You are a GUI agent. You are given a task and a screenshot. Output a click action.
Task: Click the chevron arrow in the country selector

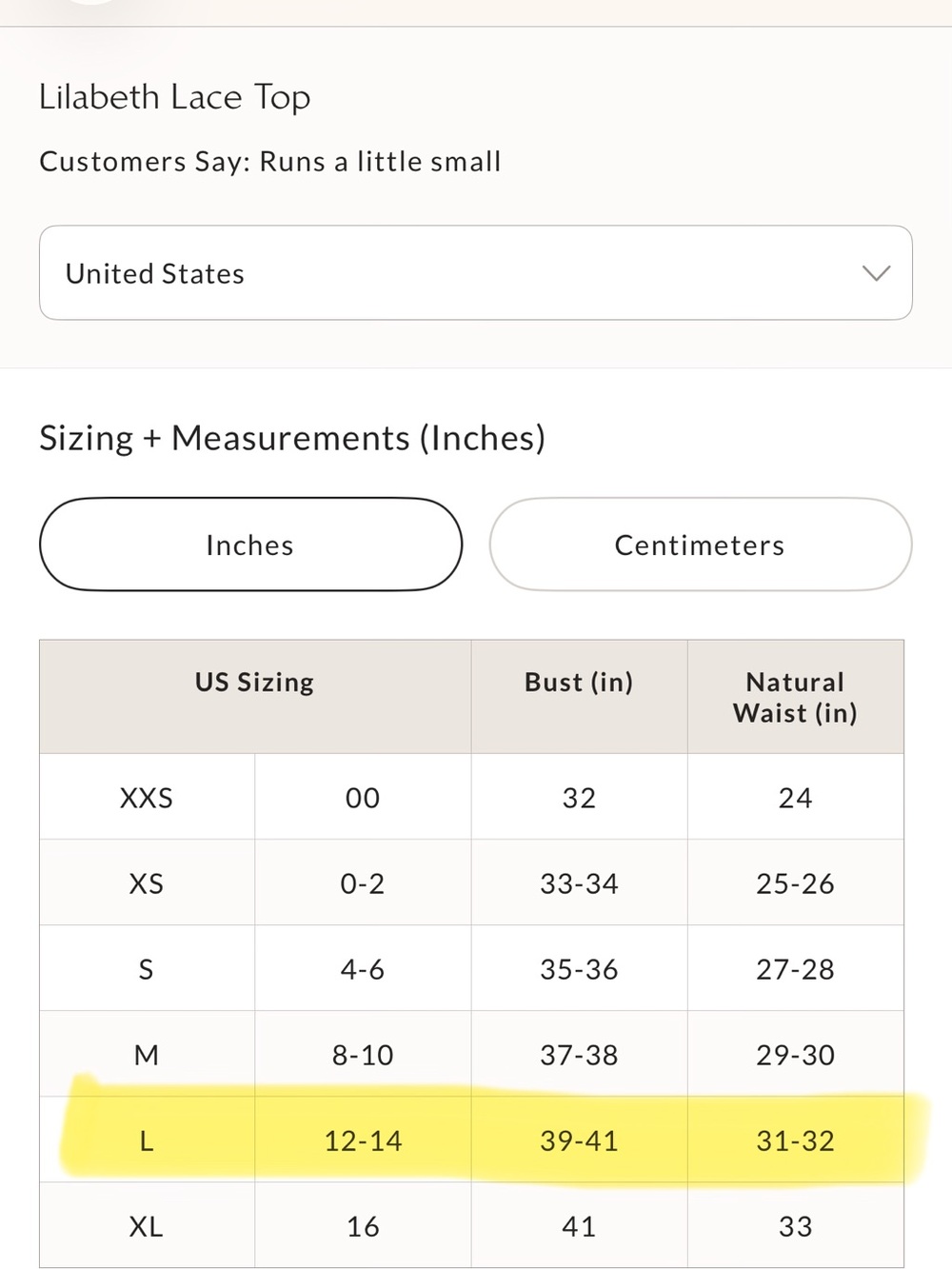point(876,273)
